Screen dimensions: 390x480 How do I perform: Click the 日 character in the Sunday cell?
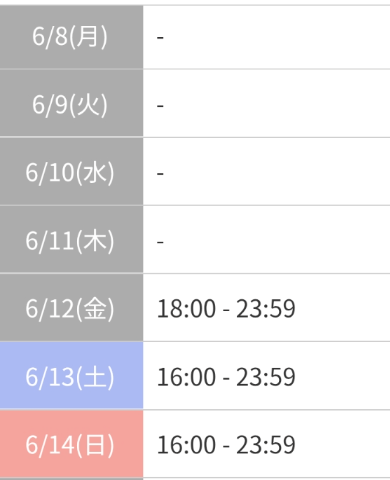click(94, 445)
